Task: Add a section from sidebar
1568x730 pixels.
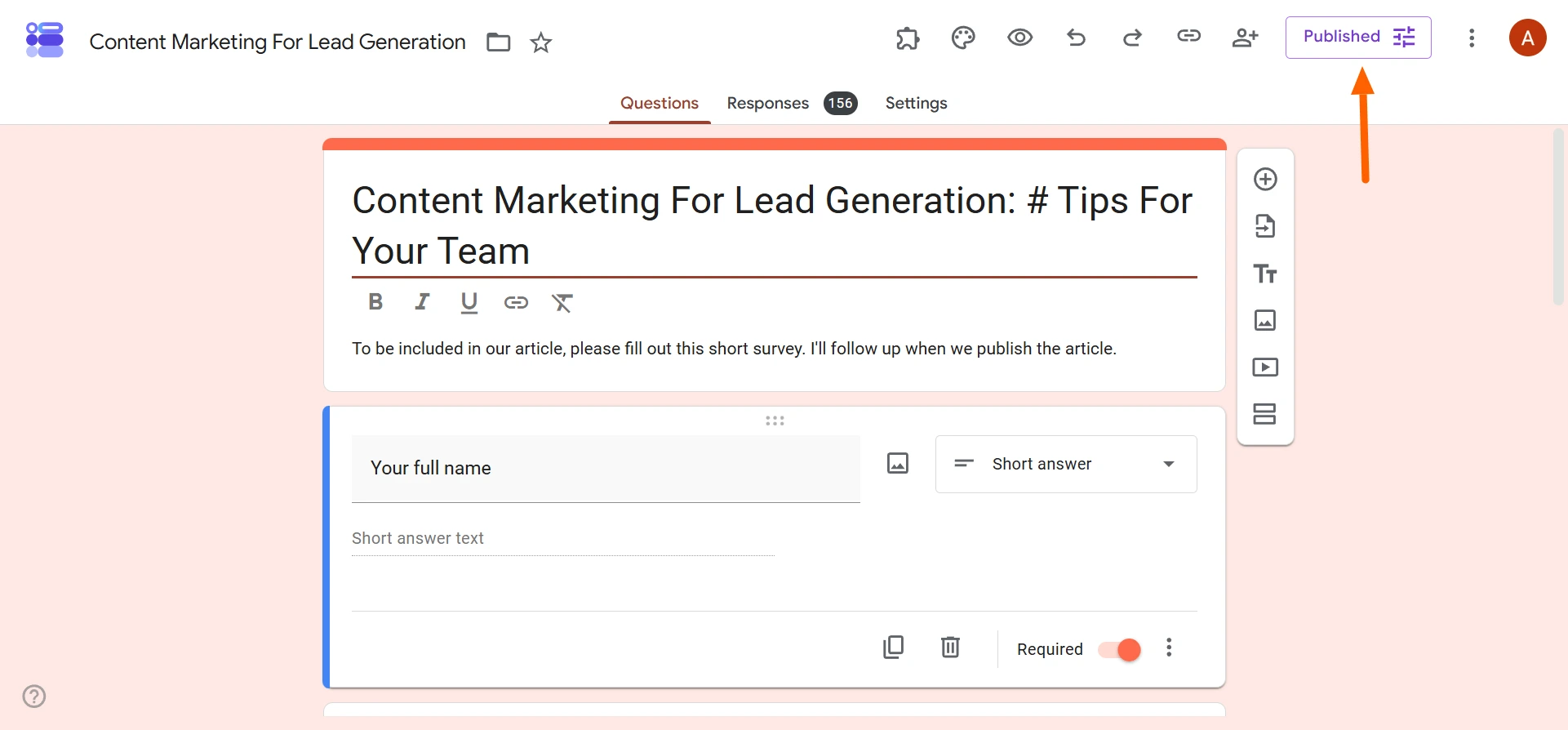Action: [x=1265, y=414]
